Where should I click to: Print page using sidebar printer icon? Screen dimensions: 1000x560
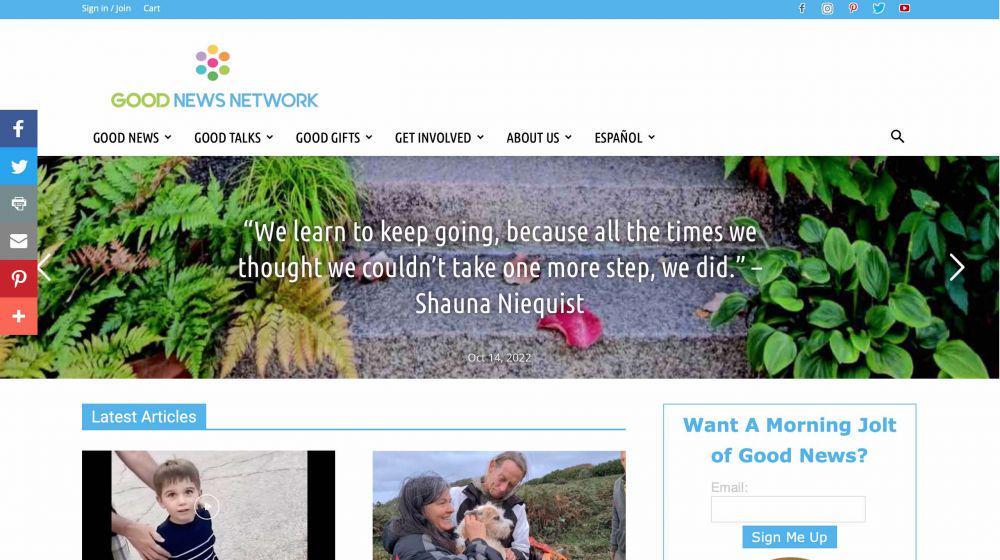tap(18, 203)
